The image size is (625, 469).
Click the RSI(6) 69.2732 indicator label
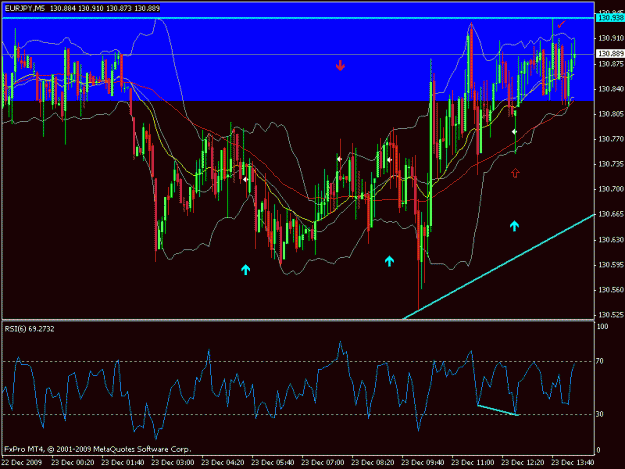(x=29, y=329)
